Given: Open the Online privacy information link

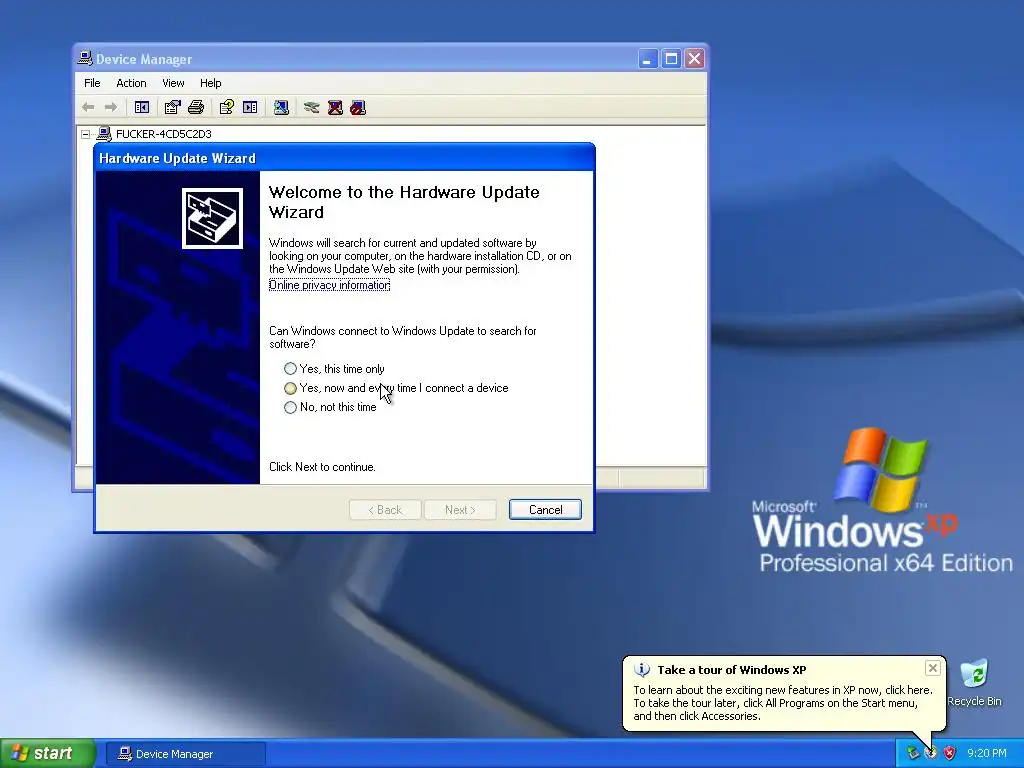Looking at the screenshot, I should click(x=330, y=285).
